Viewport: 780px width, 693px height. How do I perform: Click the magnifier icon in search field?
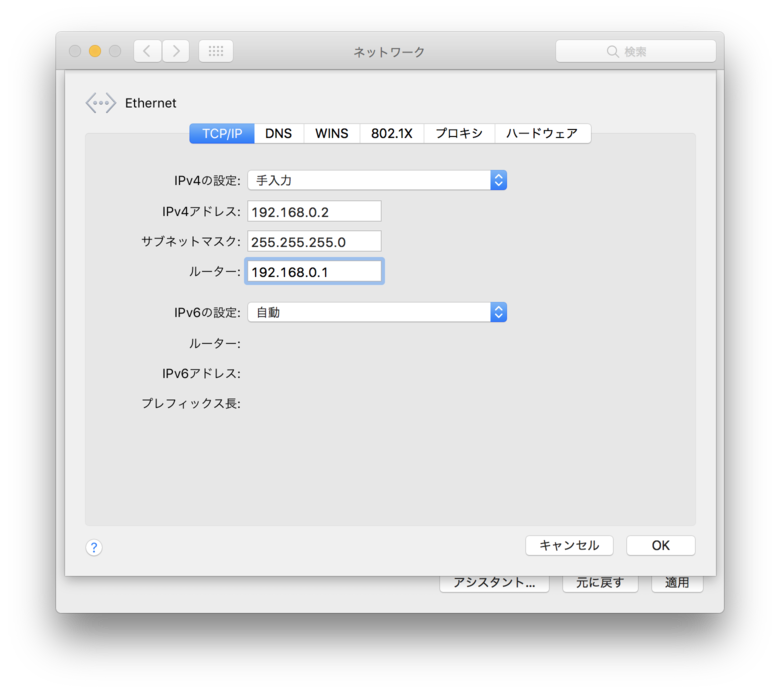click(x=612, y=51)
